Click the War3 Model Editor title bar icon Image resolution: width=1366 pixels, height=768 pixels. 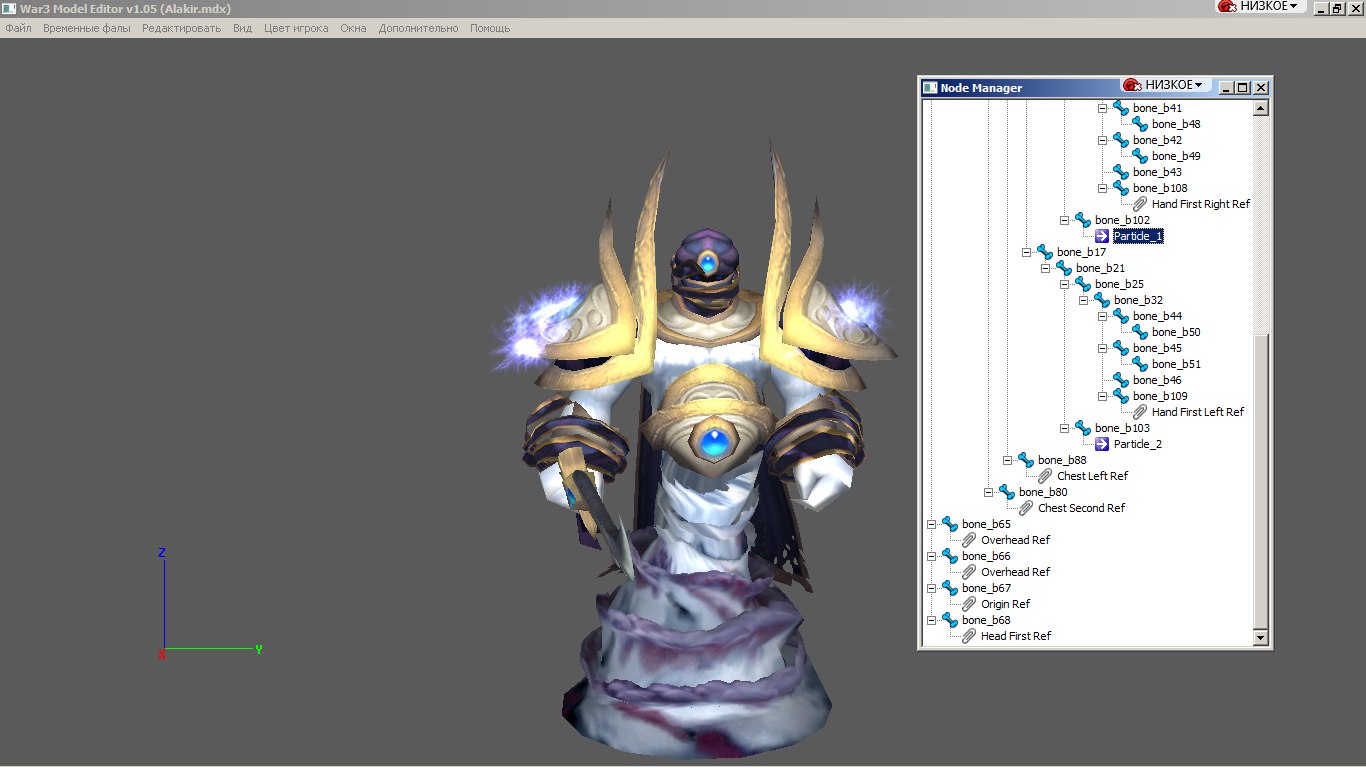coord(8,8)
